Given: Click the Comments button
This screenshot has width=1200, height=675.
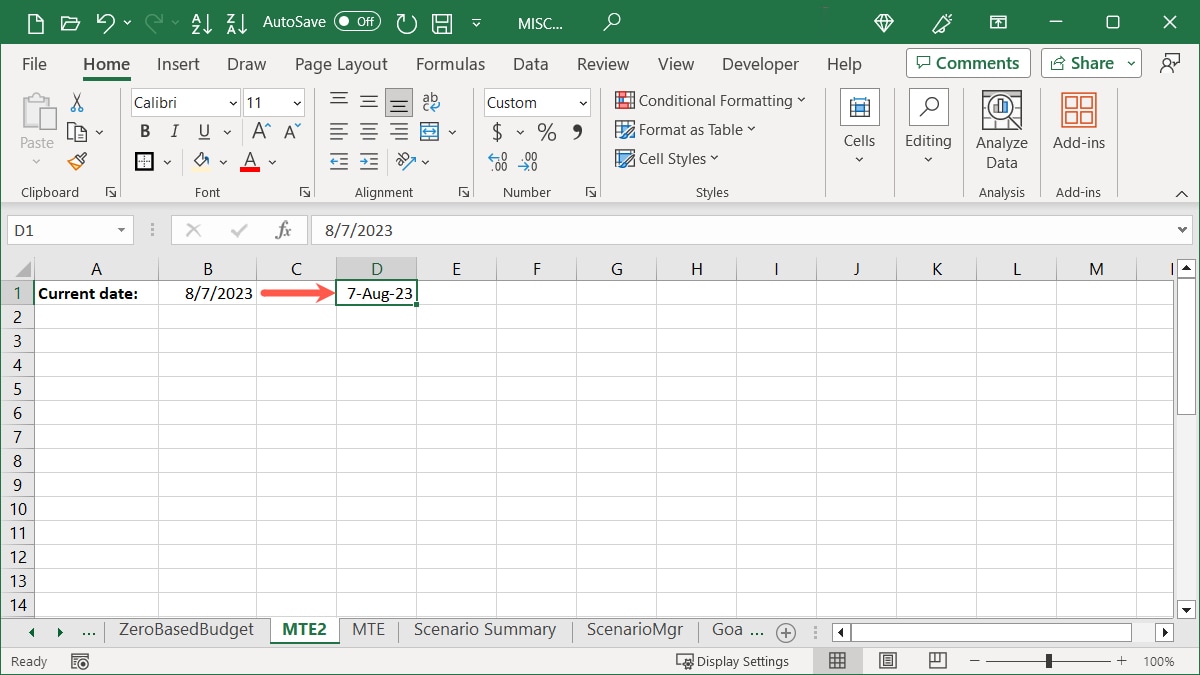Looking at the screenshot, I should [967, 62].
